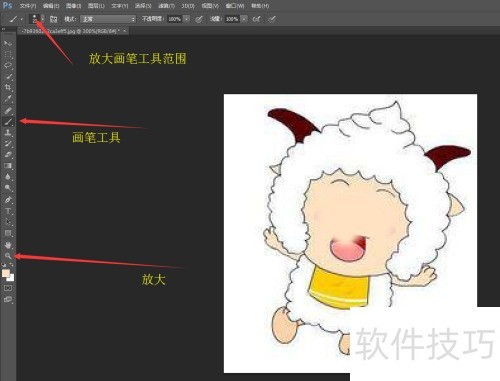Collapse the toolbox with double-arrow
Screen dimensions: 500x381
coord(4,29)
